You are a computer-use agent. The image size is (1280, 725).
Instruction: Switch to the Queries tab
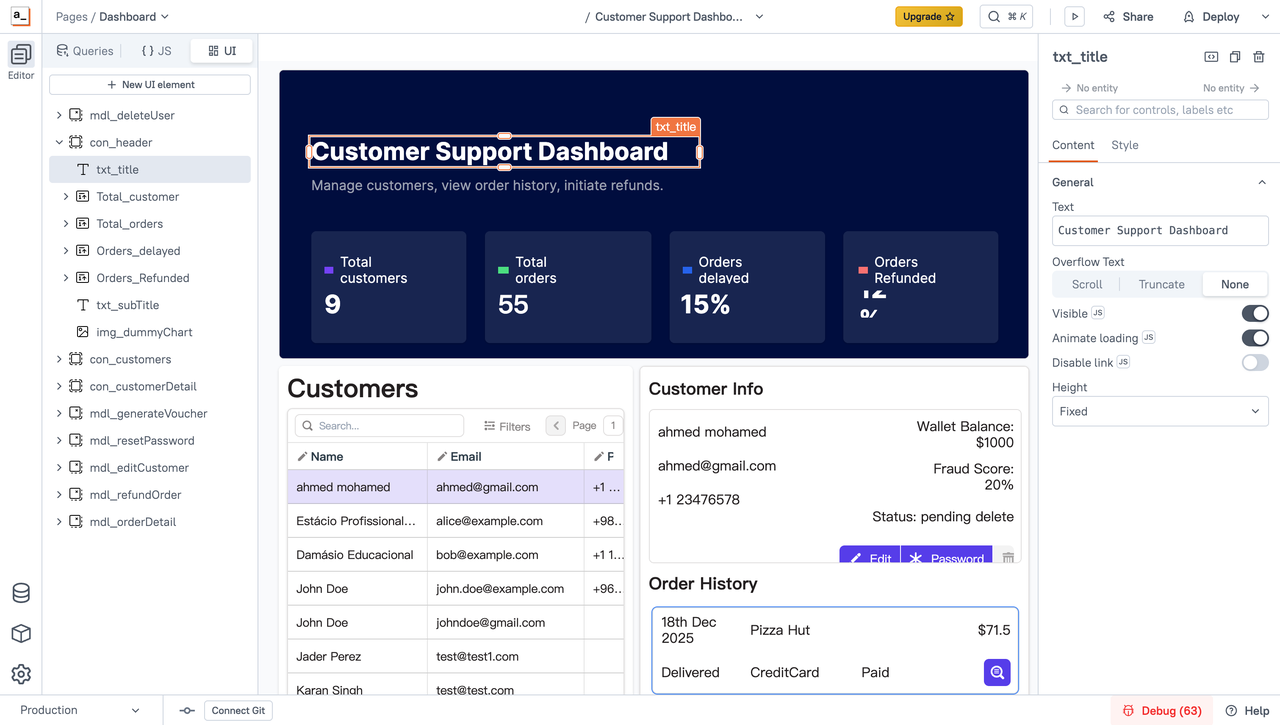85,51
